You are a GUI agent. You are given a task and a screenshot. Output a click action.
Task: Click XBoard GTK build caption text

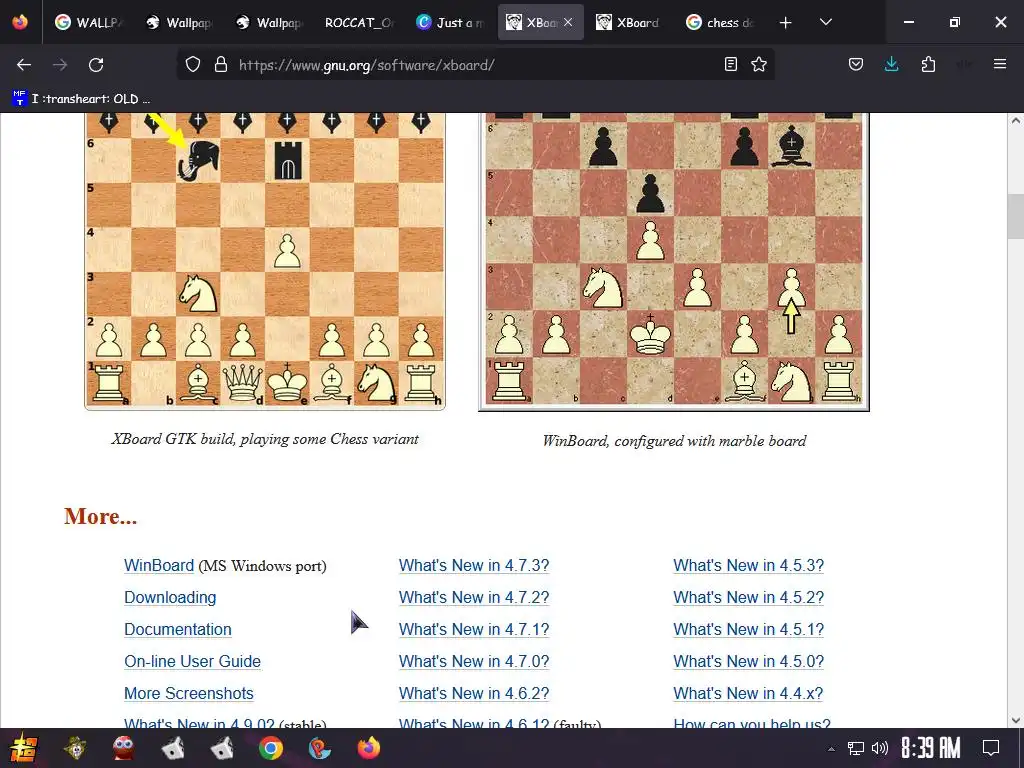[x=264, y=439]
